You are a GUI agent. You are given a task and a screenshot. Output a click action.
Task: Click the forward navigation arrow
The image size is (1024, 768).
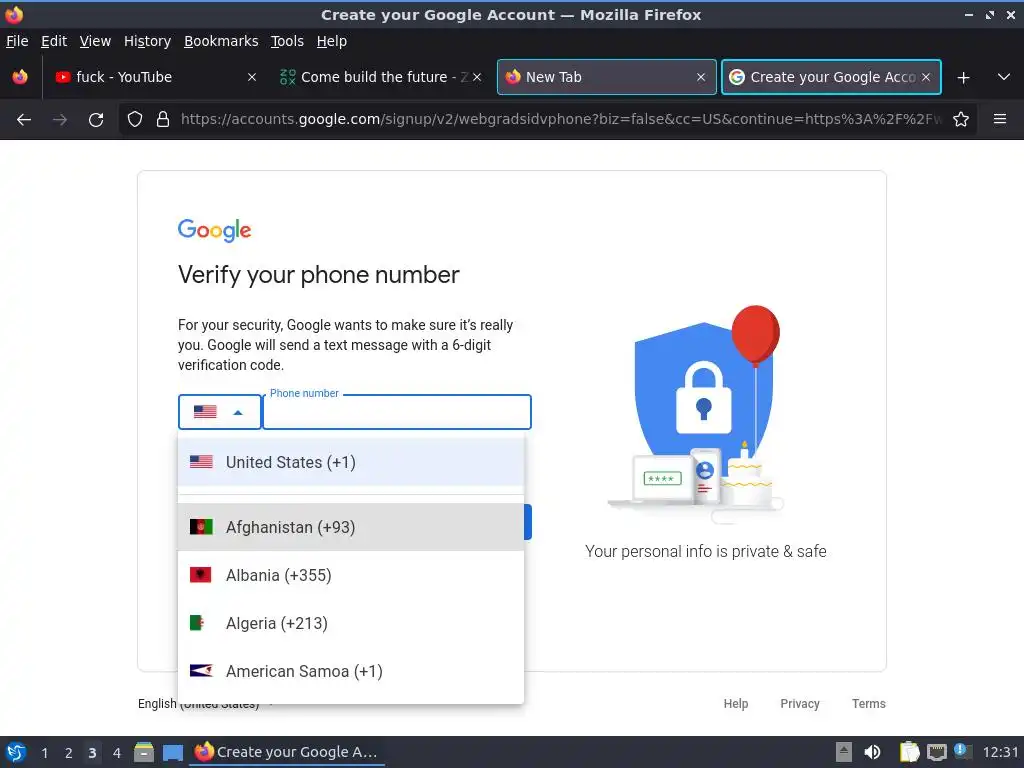(60, 120)
